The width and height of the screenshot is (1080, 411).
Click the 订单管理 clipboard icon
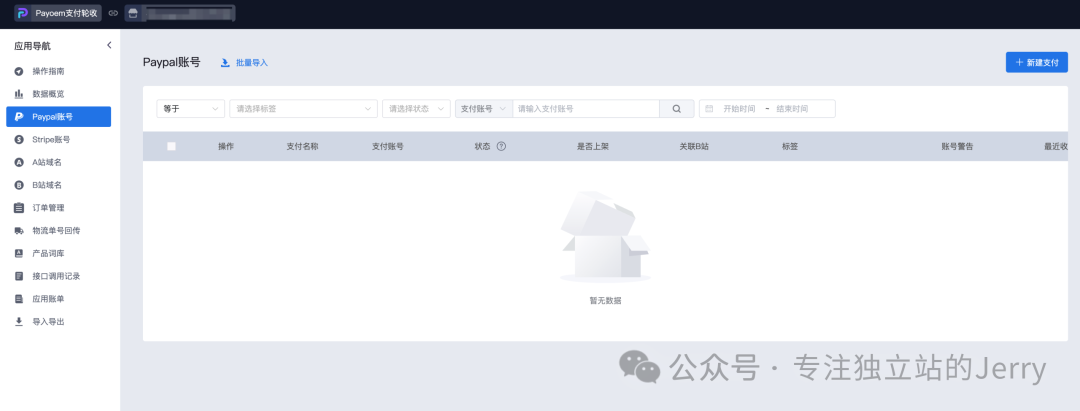coord(19,207)
